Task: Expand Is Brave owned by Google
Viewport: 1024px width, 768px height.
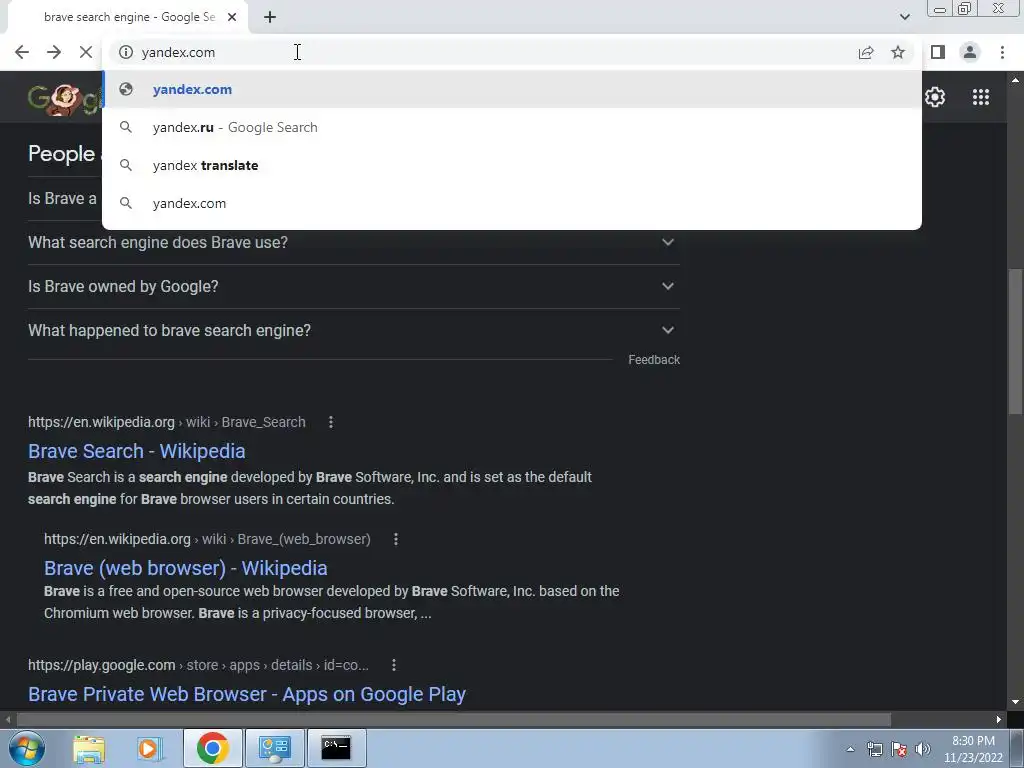Action: pyautogui.click(x=353, y=286)
